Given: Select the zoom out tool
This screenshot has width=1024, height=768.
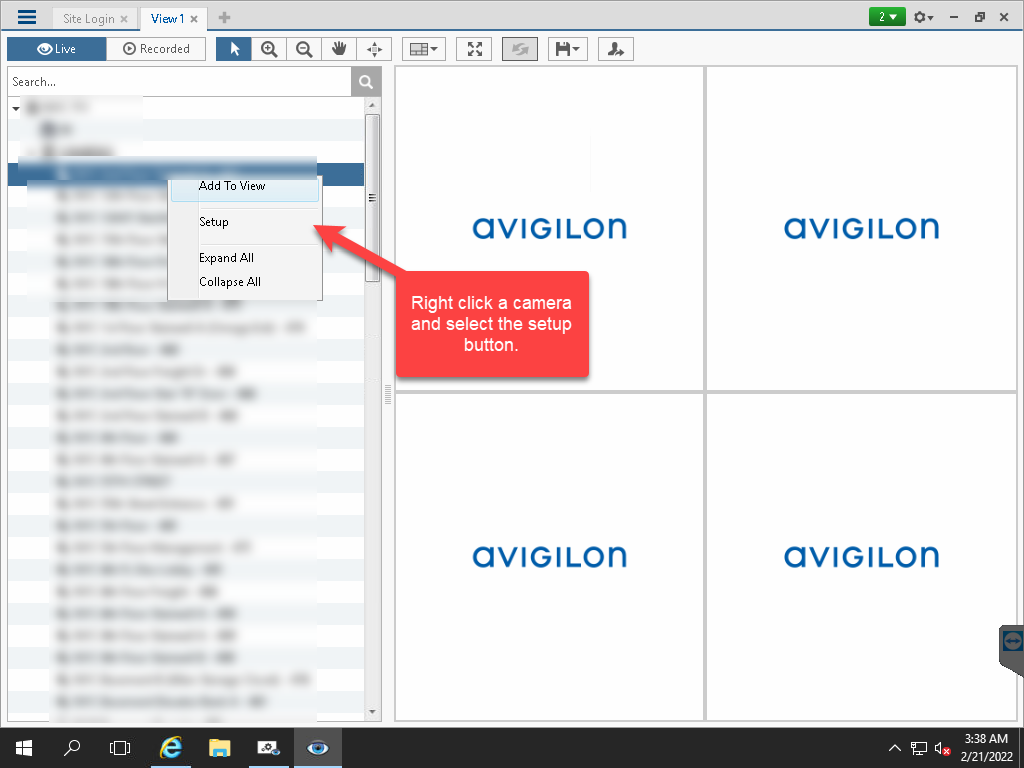Looking at the screenshot, I should coord(303,48).
